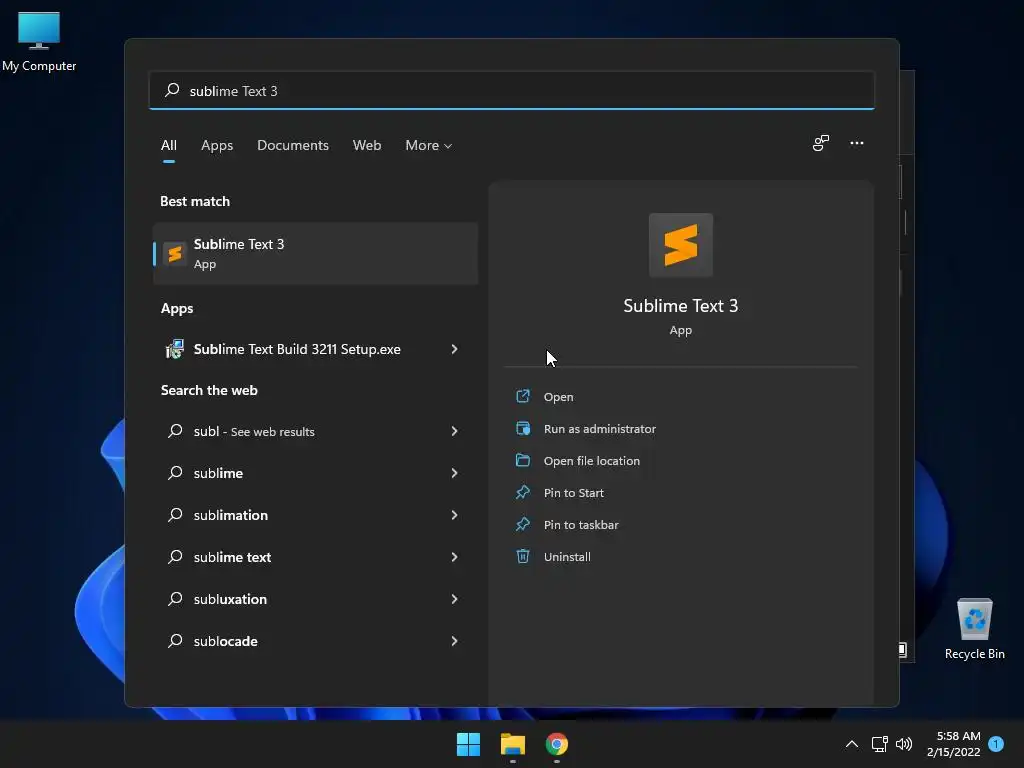This screenshot has height=768, width=1024.
Task: Switch to the Web search tab
Action: 367,145
